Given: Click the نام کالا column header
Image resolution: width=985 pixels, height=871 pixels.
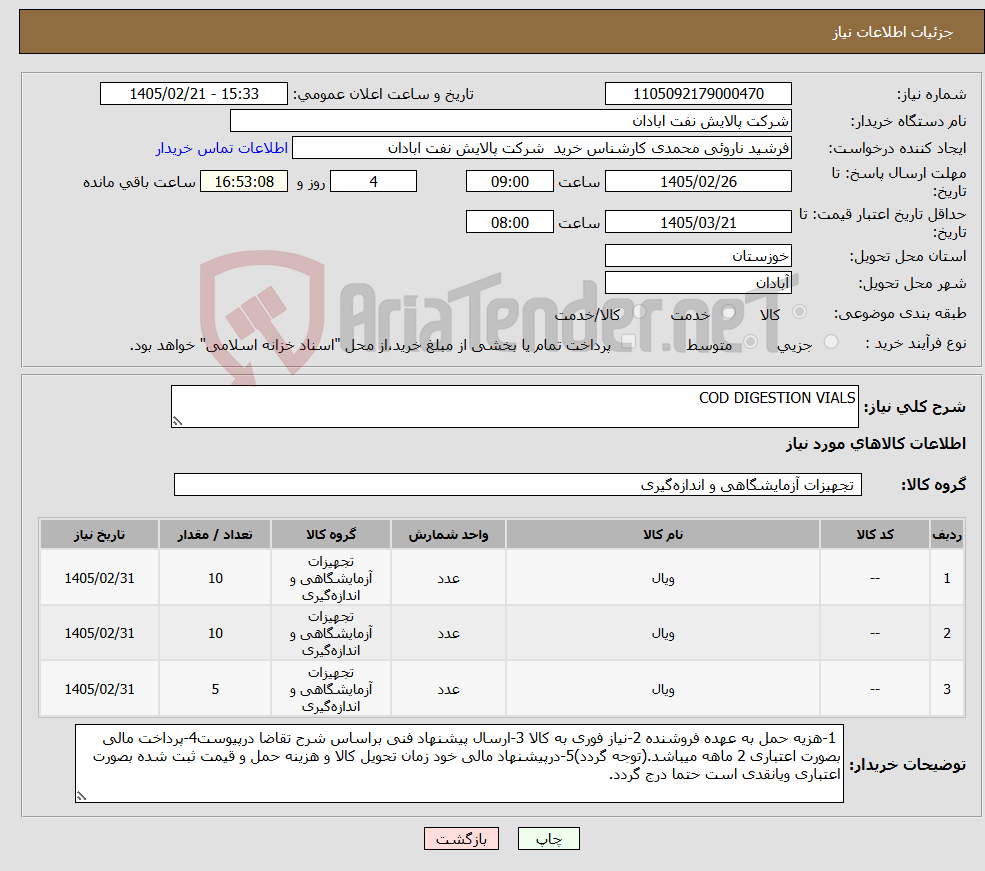Looking at the screenshot, I should 663,534.
